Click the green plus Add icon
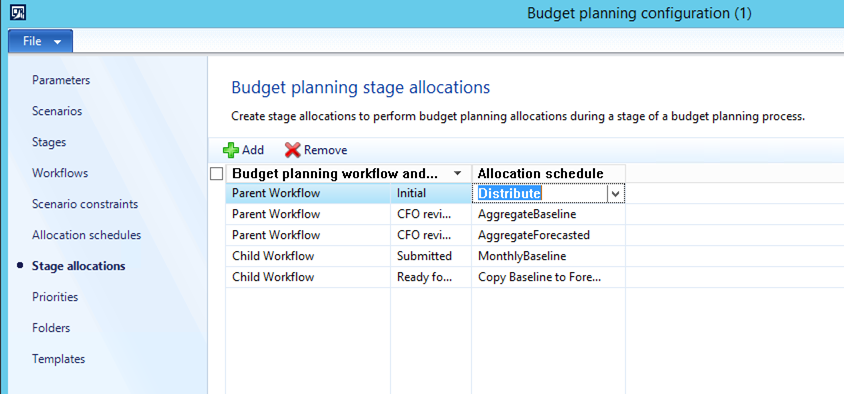 coord(231,150)
